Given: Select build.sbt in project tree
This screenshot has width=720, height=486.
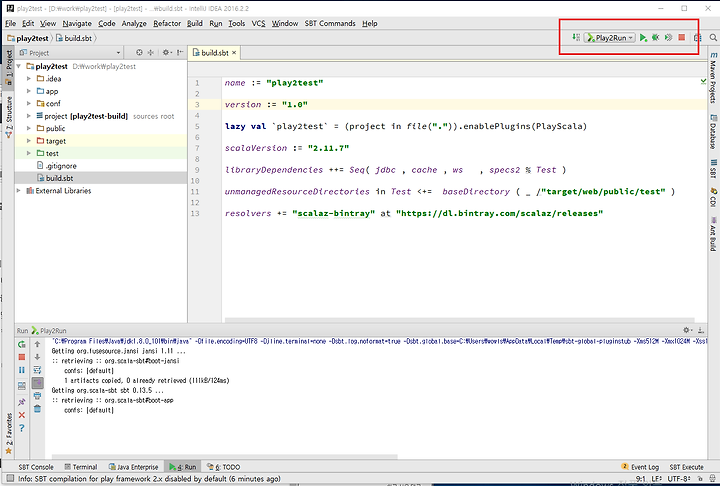Looking at the screenshot, I should coord(101,178).
